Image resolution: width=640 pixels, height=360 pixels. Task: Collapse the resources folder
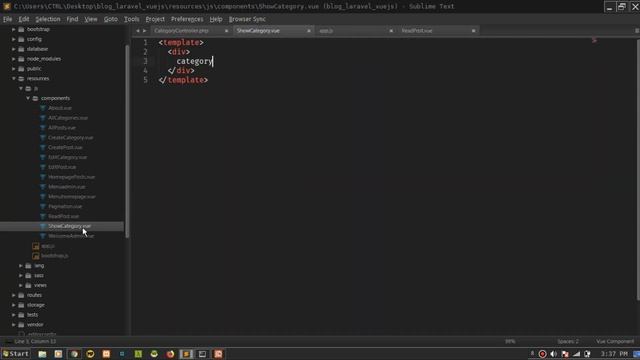click(14, 78)
